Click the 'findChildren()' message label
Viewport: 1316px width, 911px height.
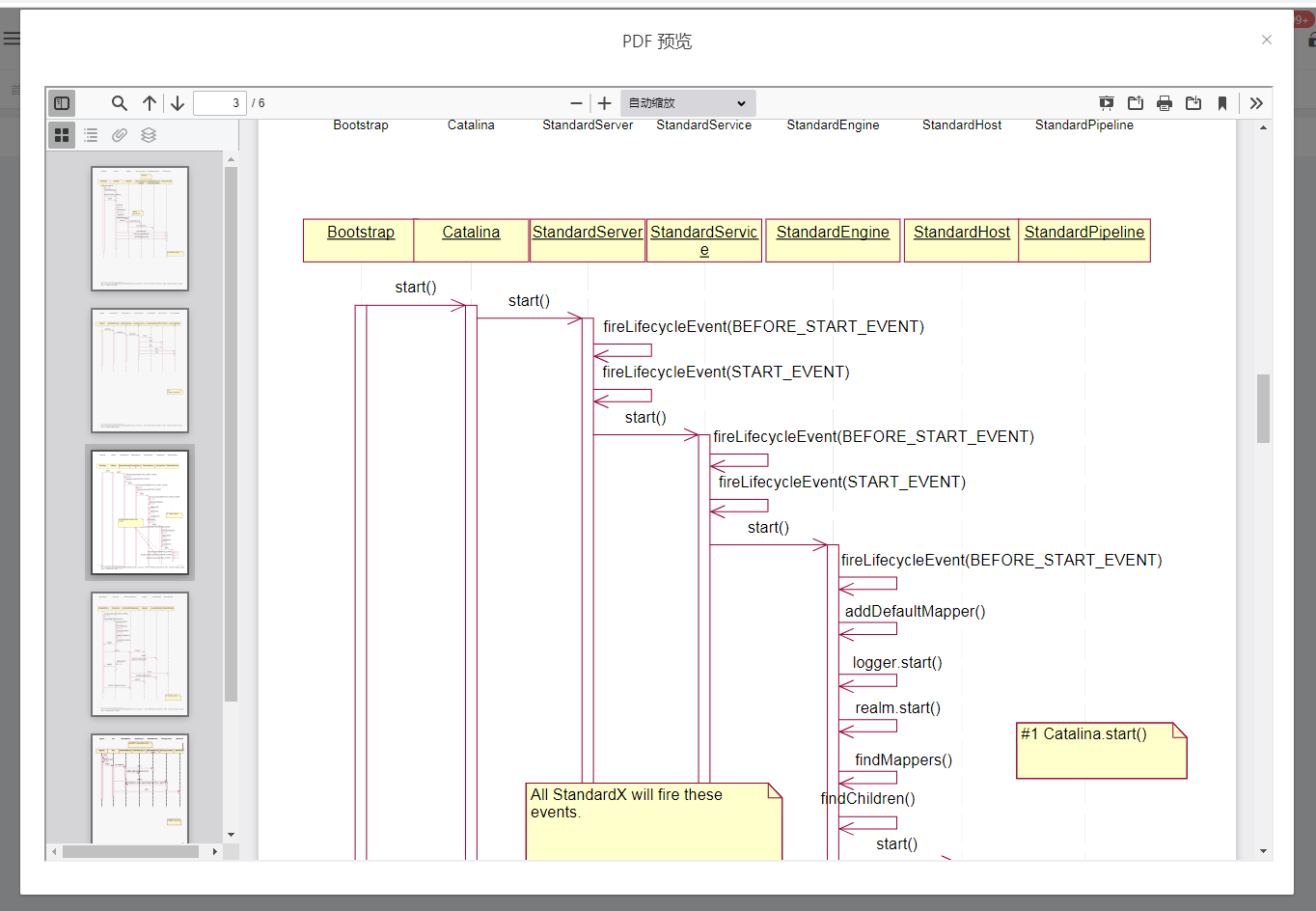(x=868, y=799)
